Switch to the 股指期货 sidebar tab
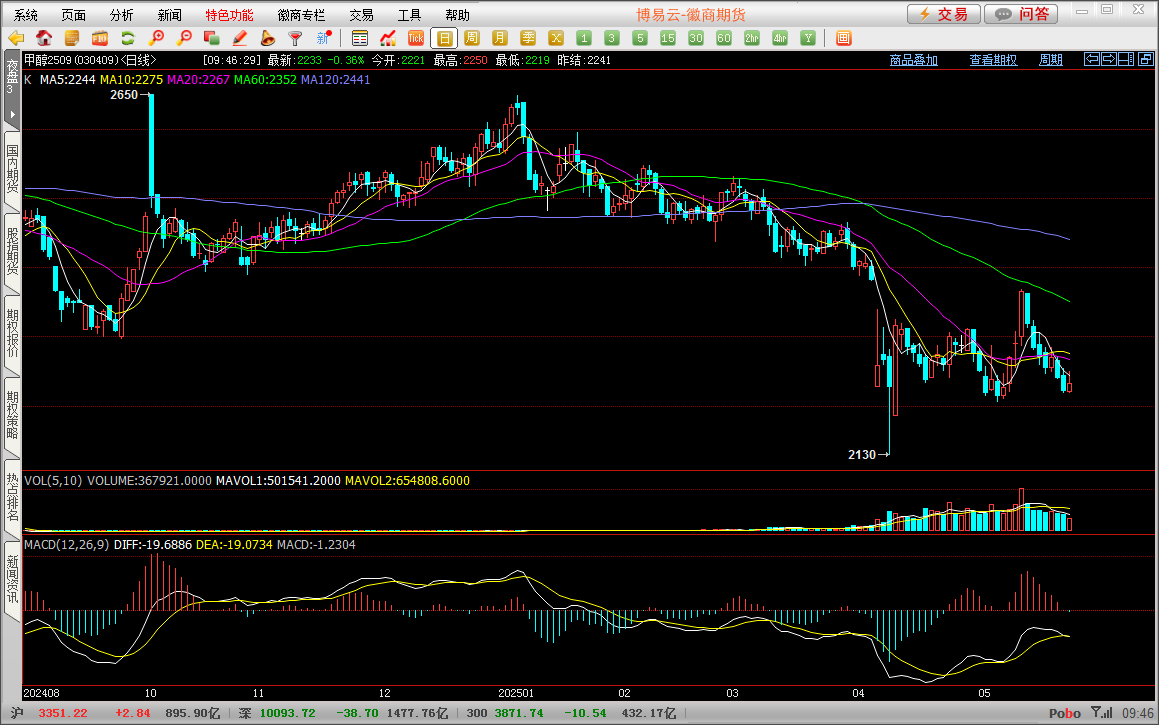1159x725 pixels. click(12, 251)
